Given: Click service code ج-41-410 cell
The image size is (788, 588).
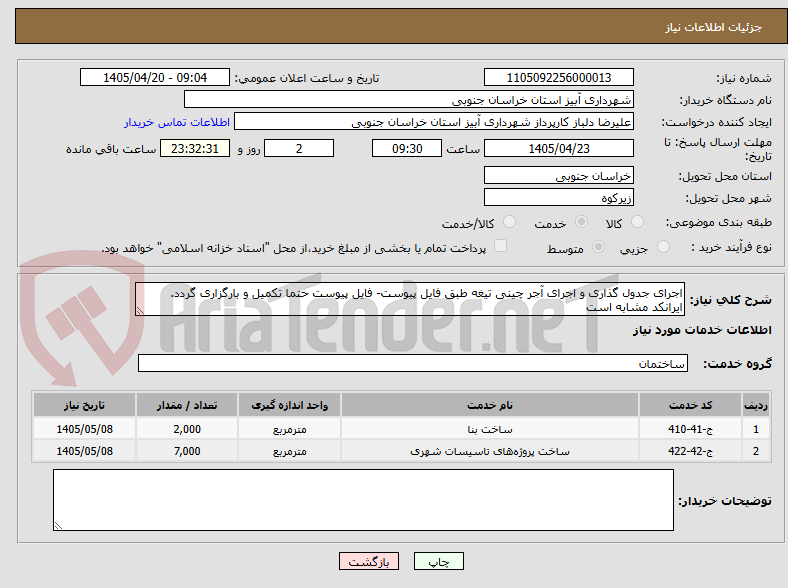Looking at the screenshot, I should 691,429.
